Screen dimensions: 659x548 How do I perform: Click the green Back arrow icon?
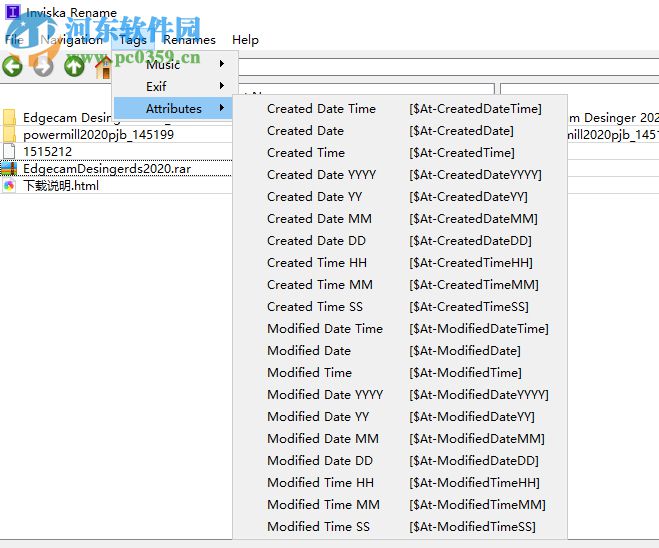click(x=12, y=66)
